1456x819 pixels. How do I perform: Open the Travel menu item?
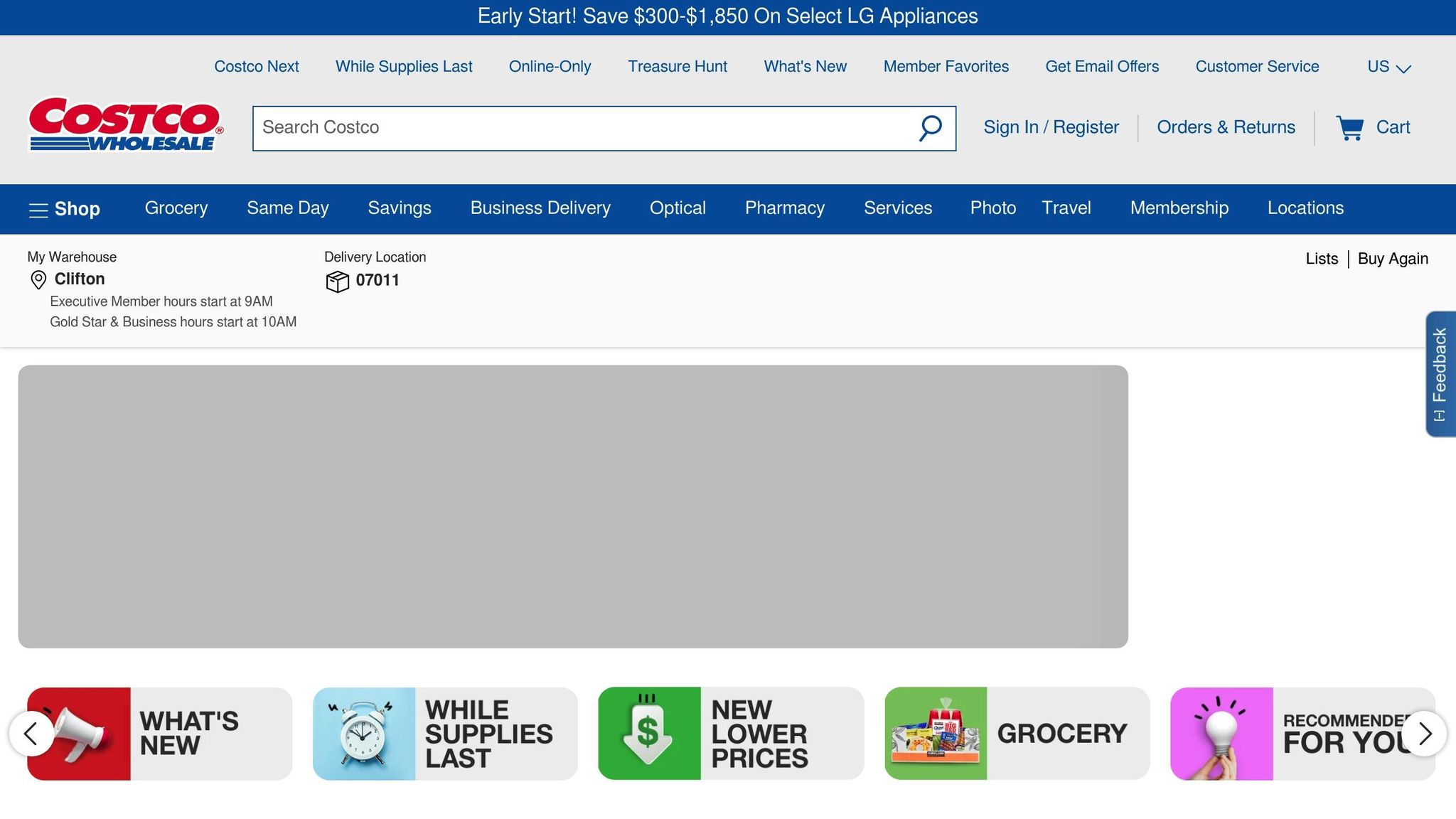coord(1066,208)
